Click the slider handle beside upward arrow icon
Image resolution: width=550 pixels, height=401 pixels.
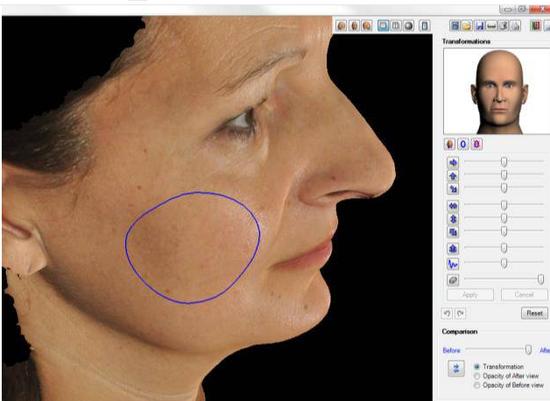point(504,174)
